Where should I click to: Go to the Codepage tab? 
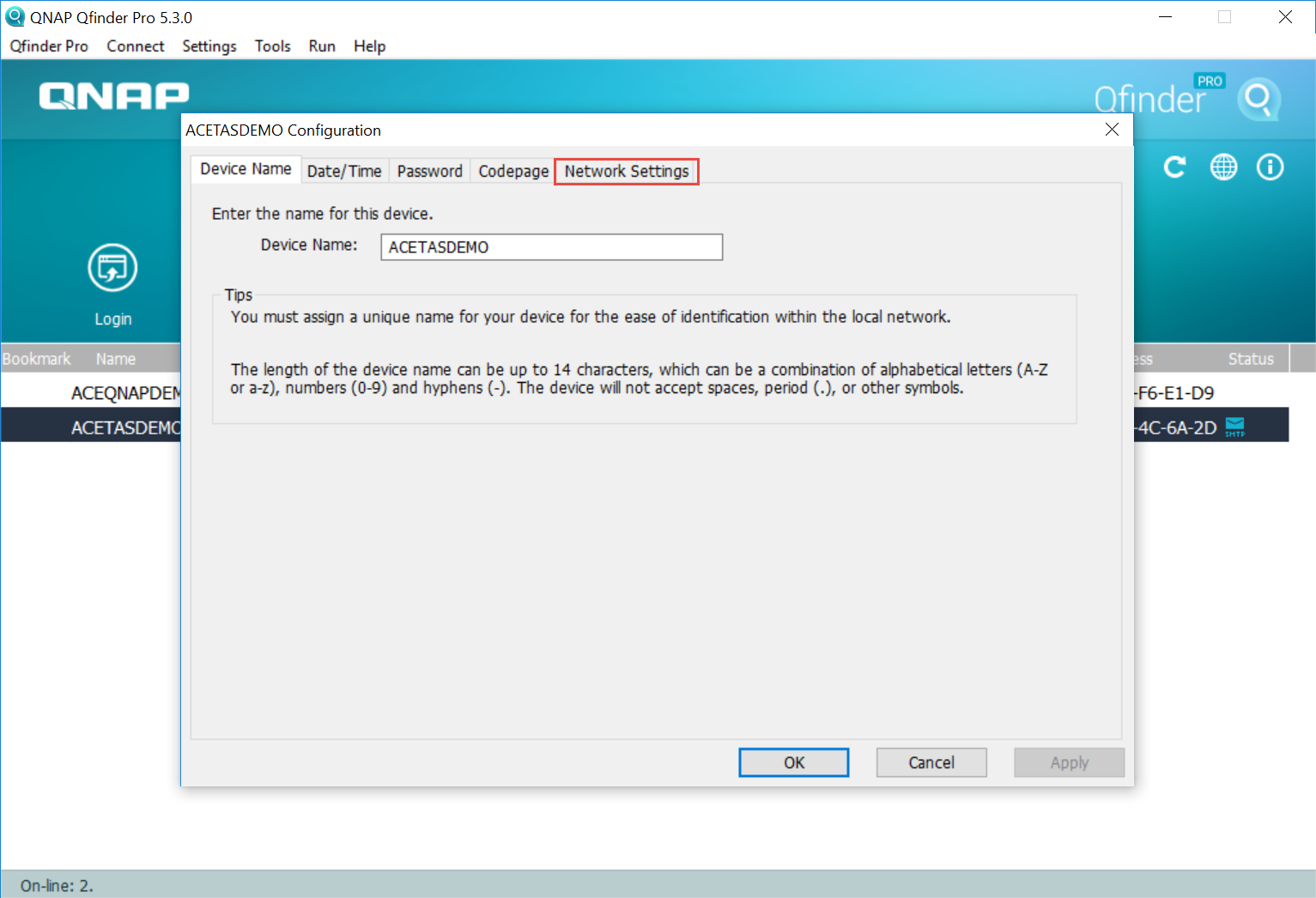(513, 172)
